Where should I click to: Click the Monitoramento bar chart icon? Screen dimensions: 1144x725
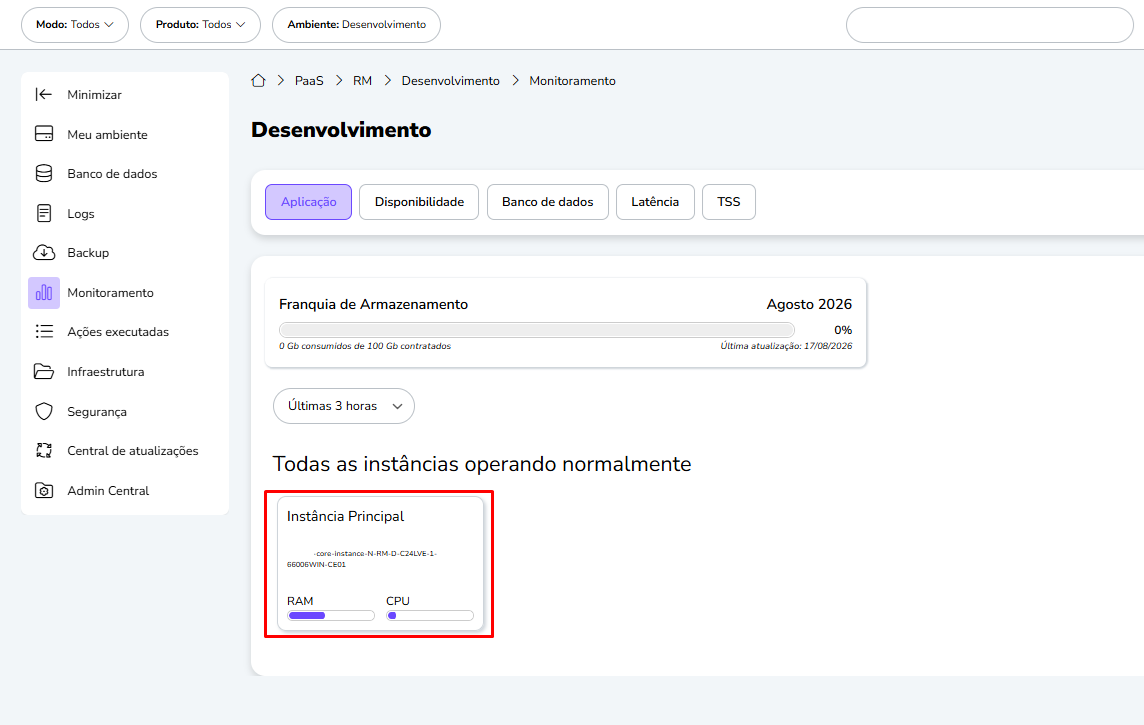pyautogui.click(x=44, y=292)
